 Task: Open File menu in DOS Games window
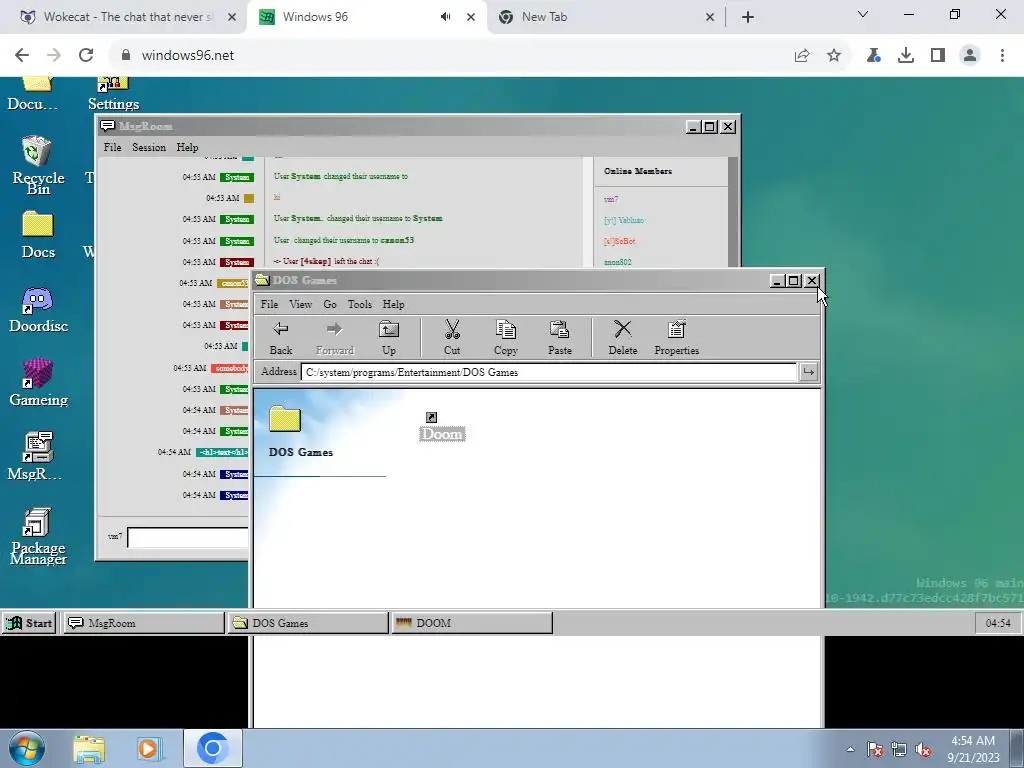(269, 304)
